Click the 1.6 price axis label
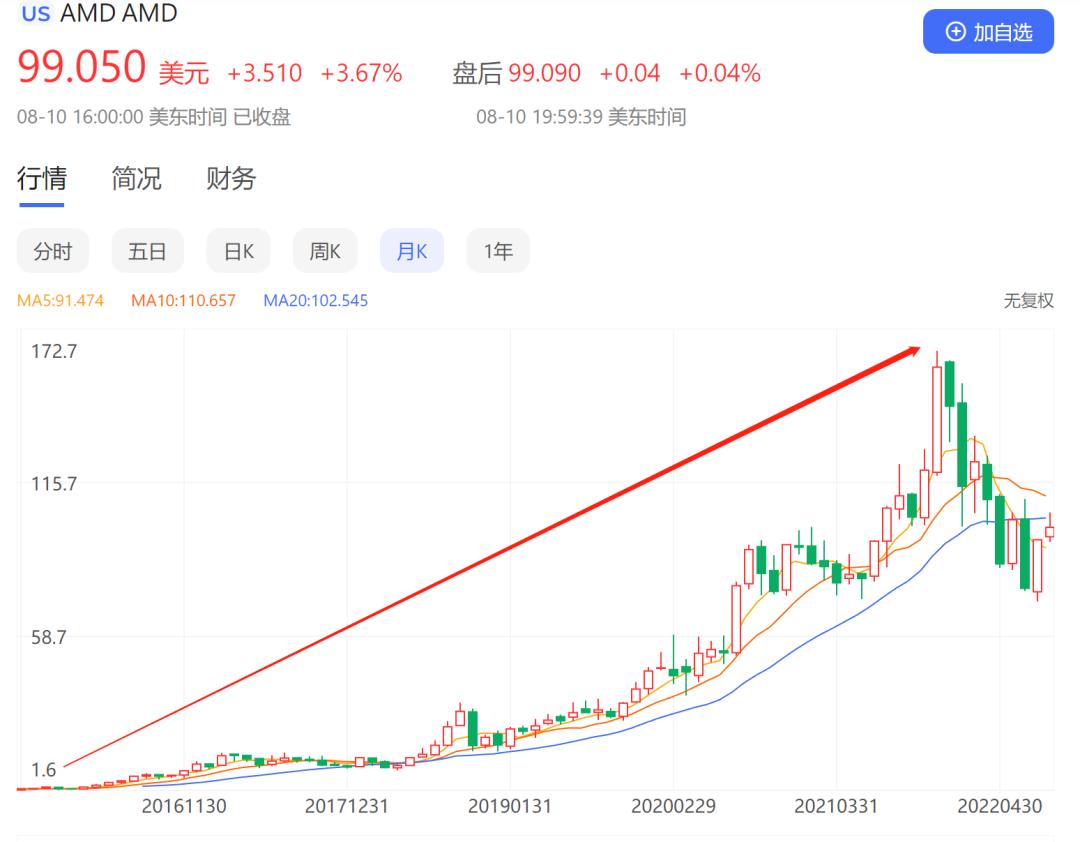Screen dimensions: 1080x842 point(44,770)
